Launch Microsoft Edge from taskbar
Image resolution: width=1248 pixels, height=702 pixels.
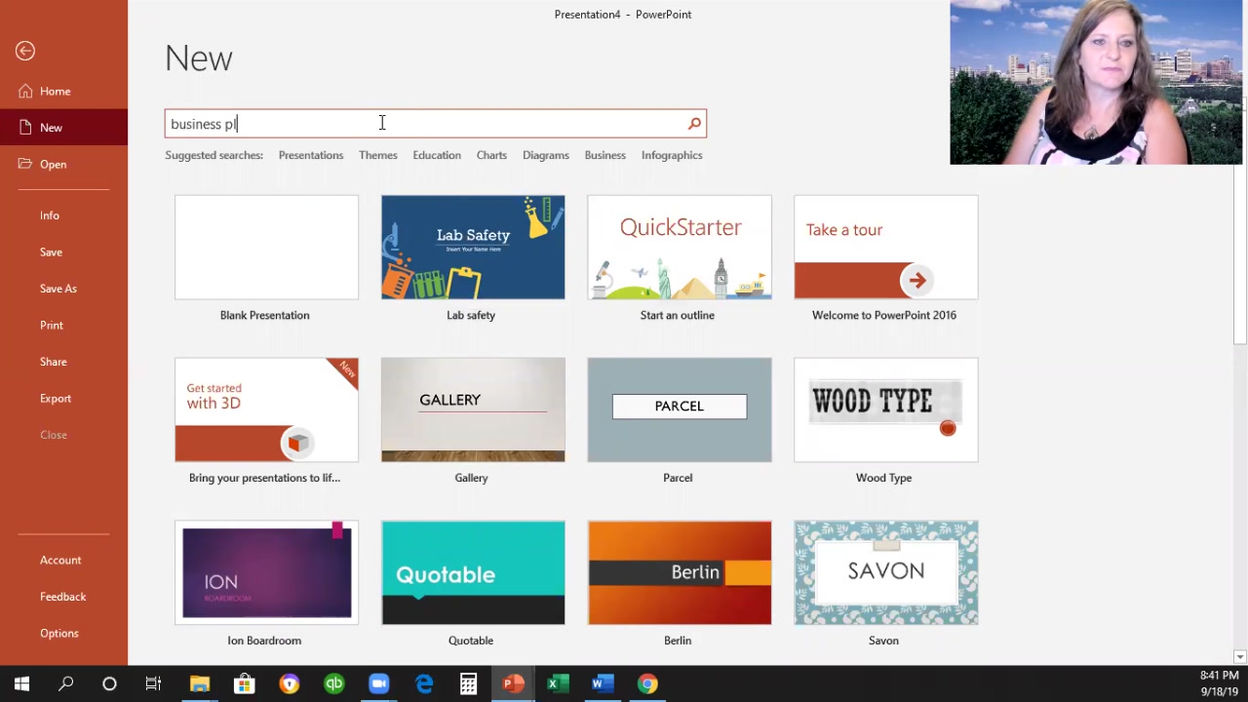(x=424, y=684)
